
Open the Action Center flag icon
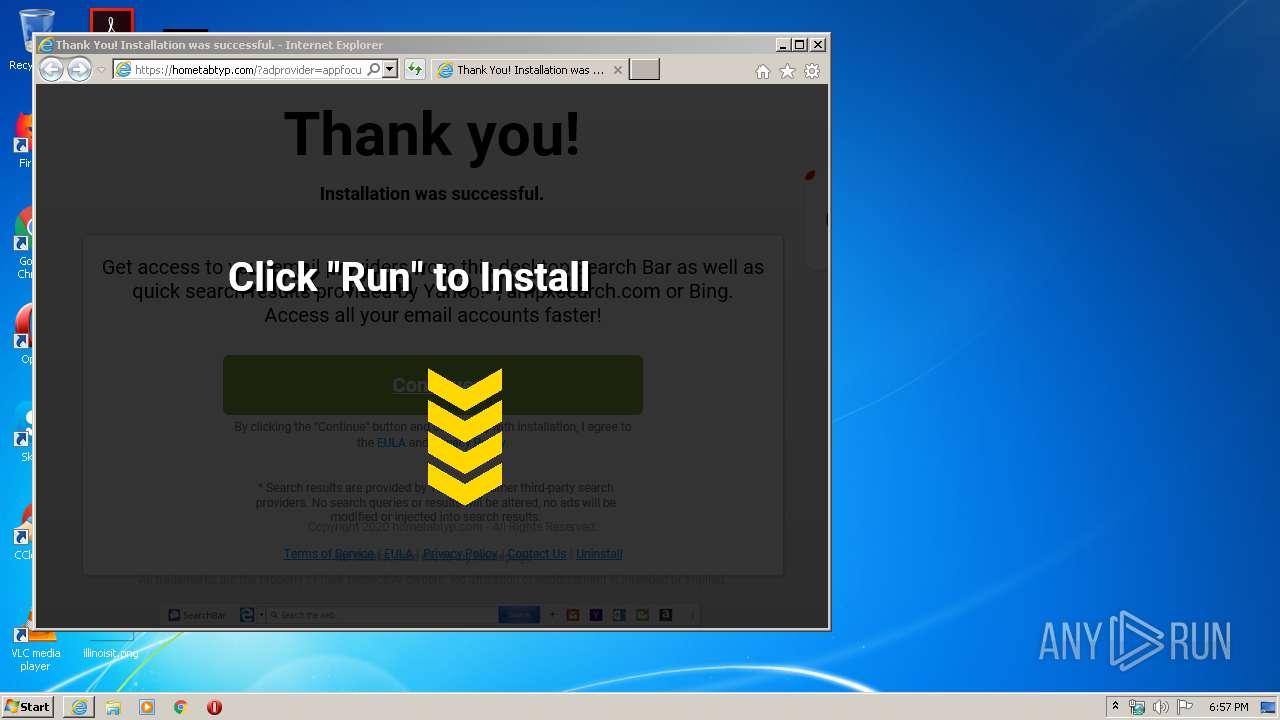1185,707
